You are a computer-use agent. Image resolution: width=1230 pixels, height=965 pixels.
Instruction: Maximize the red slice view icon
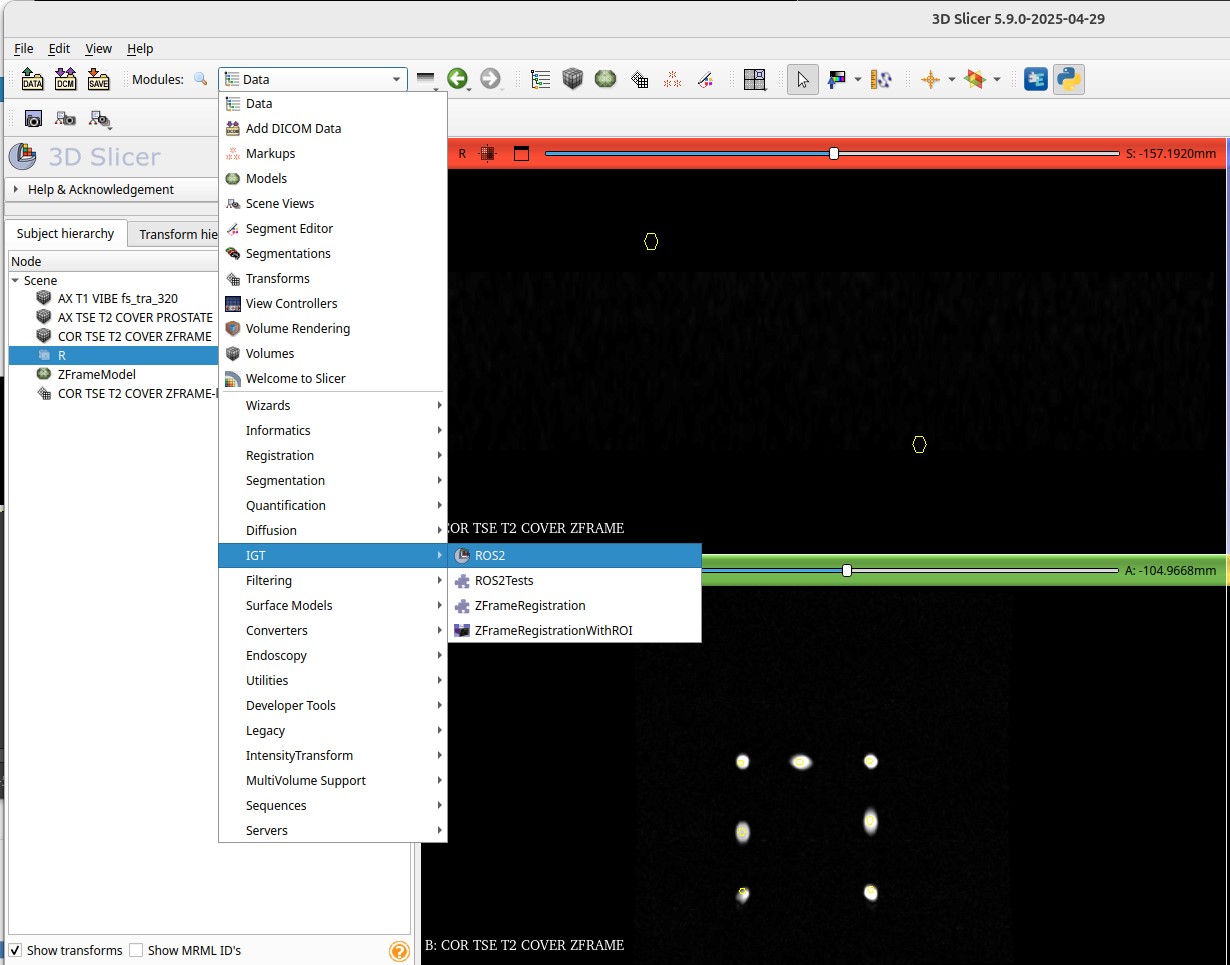(520, 153)
